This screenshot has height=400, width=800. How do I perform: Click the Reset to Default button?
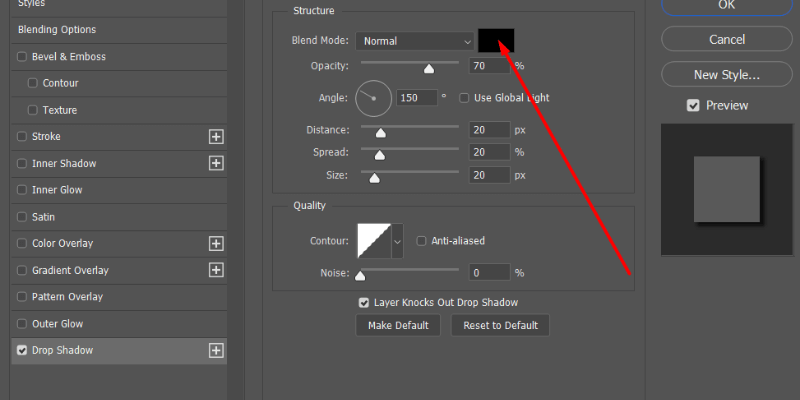[x=500, y=325]
